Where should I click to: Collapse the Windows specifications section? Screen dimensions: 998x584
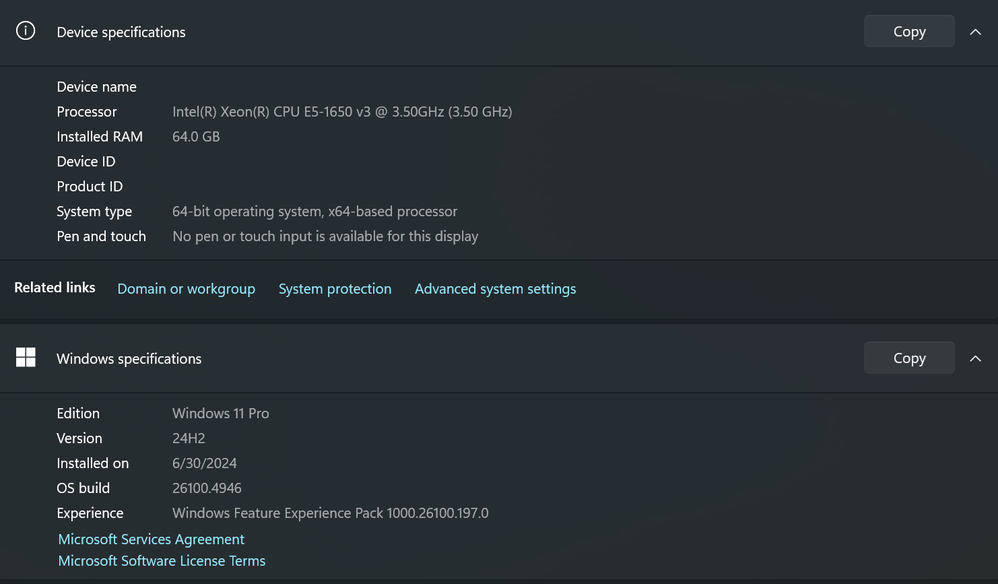tap(975, 359)
